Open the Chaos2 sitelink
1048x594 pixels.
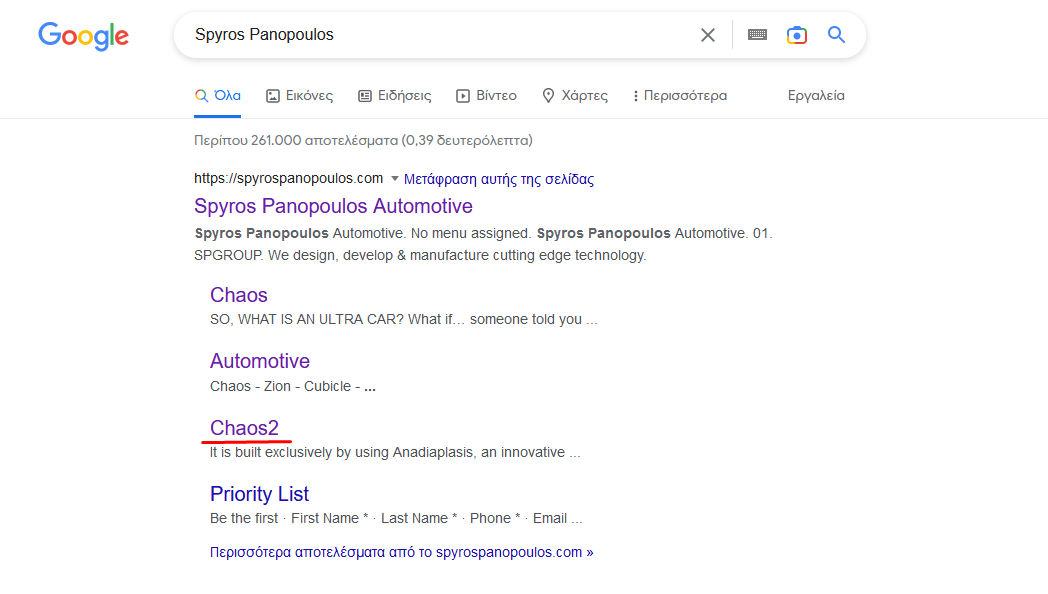(244, 428)
